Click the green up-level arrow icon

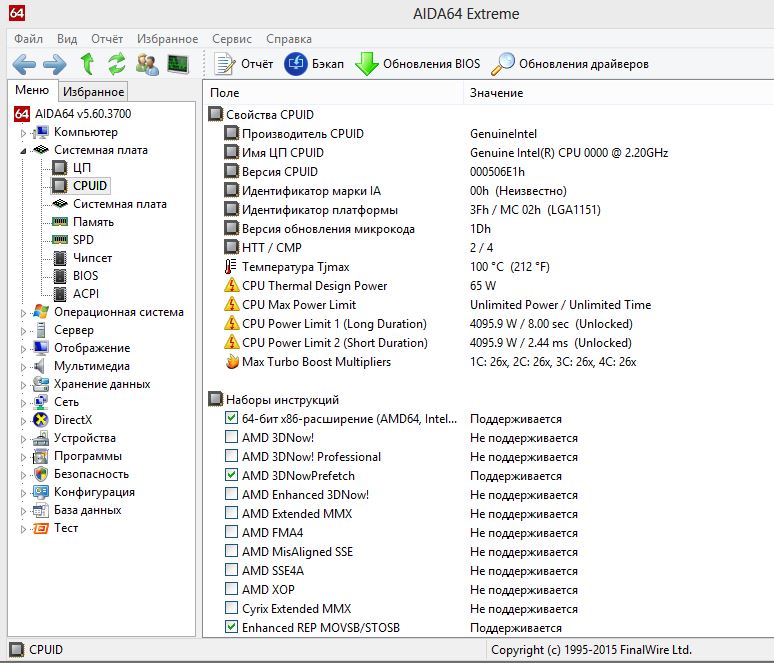coord(87,64)
